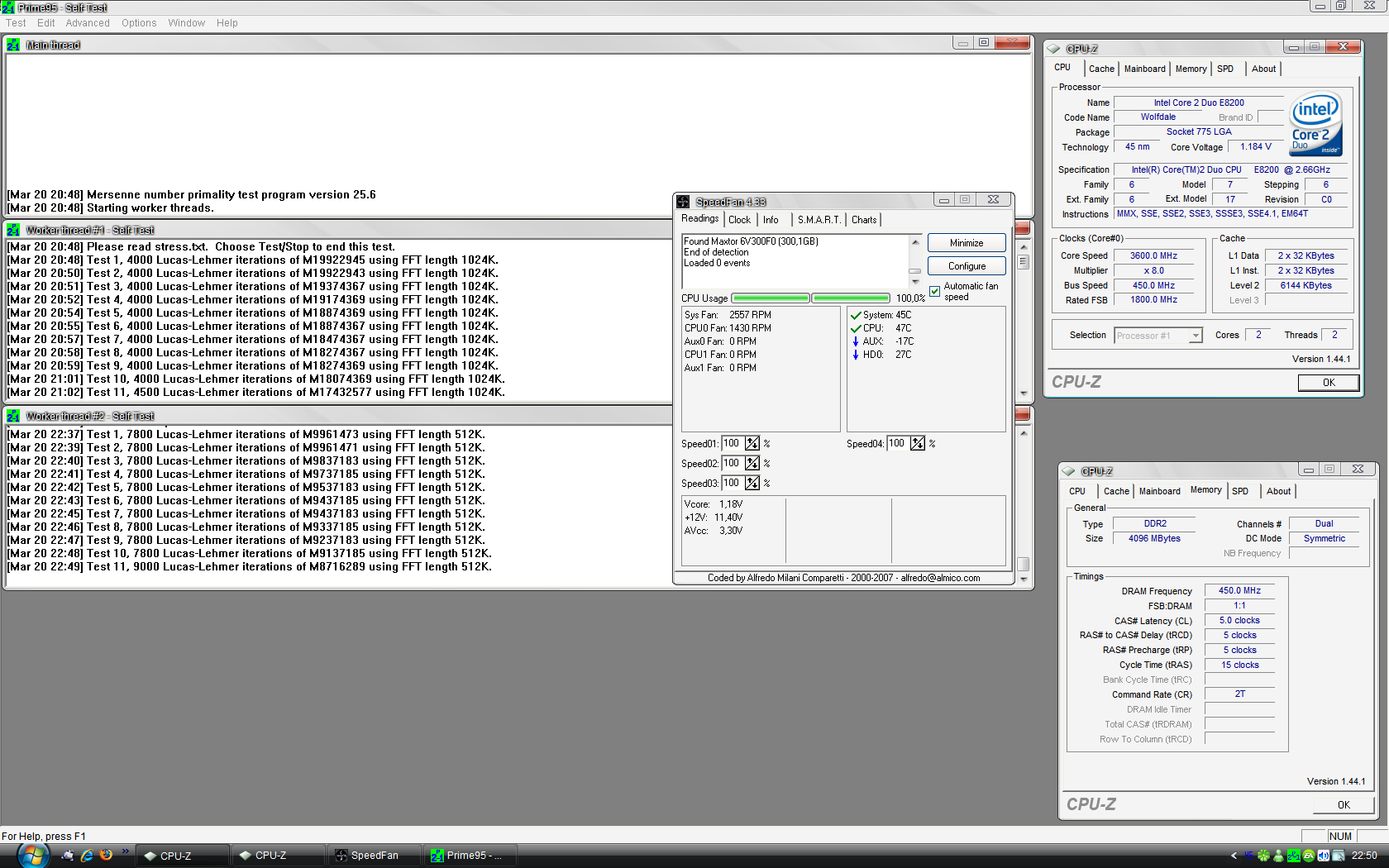Screen dimensions: 1389x868
Task: Switch to the Charts tab in SpeedFan
Action: (x=864, y=220)
